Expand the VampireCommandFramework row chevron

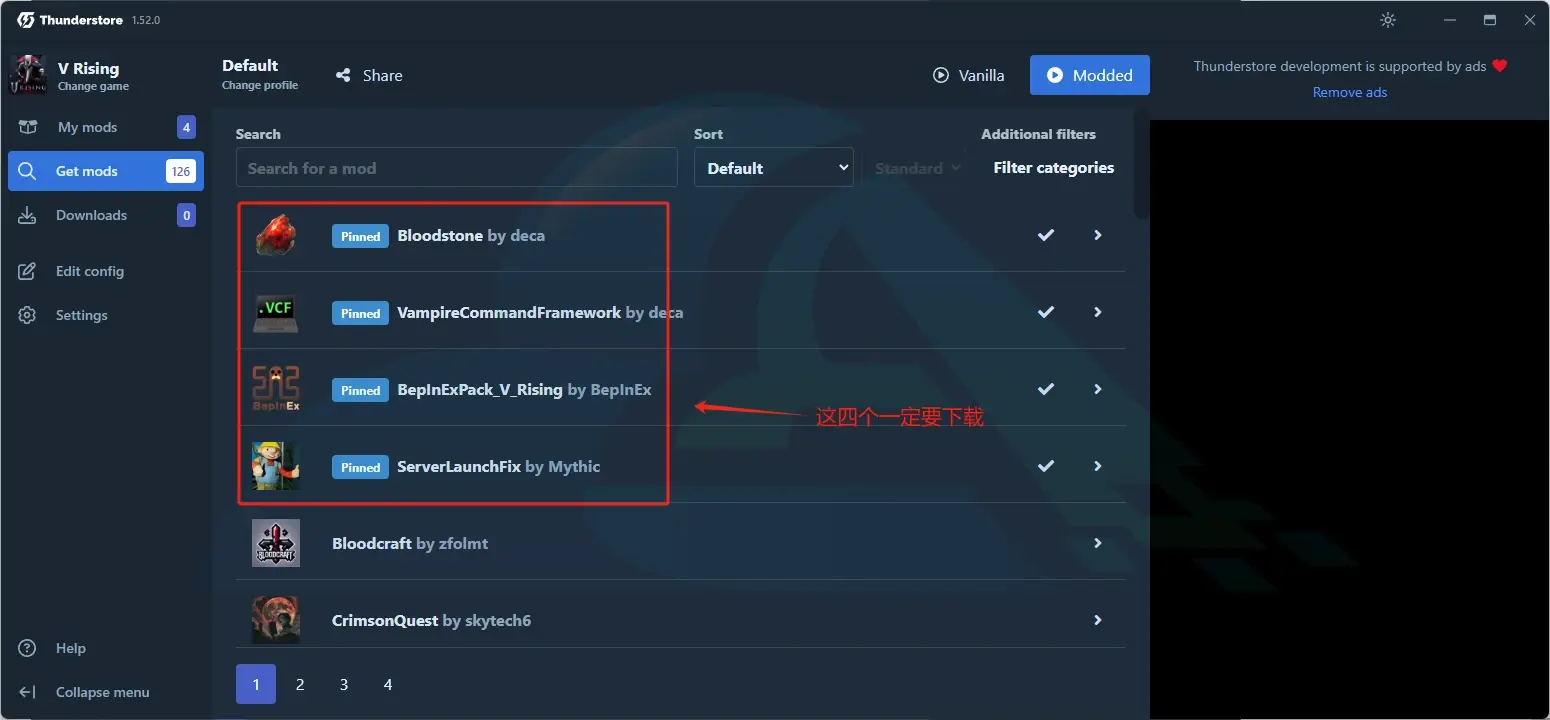tap(1098, 312)
